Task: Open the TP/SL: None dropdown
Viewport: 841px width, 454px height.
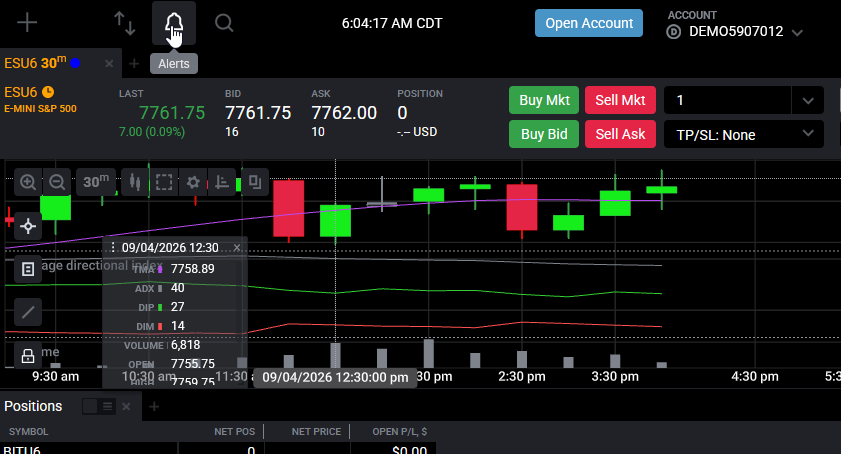Action: click(x=743, y=135)
